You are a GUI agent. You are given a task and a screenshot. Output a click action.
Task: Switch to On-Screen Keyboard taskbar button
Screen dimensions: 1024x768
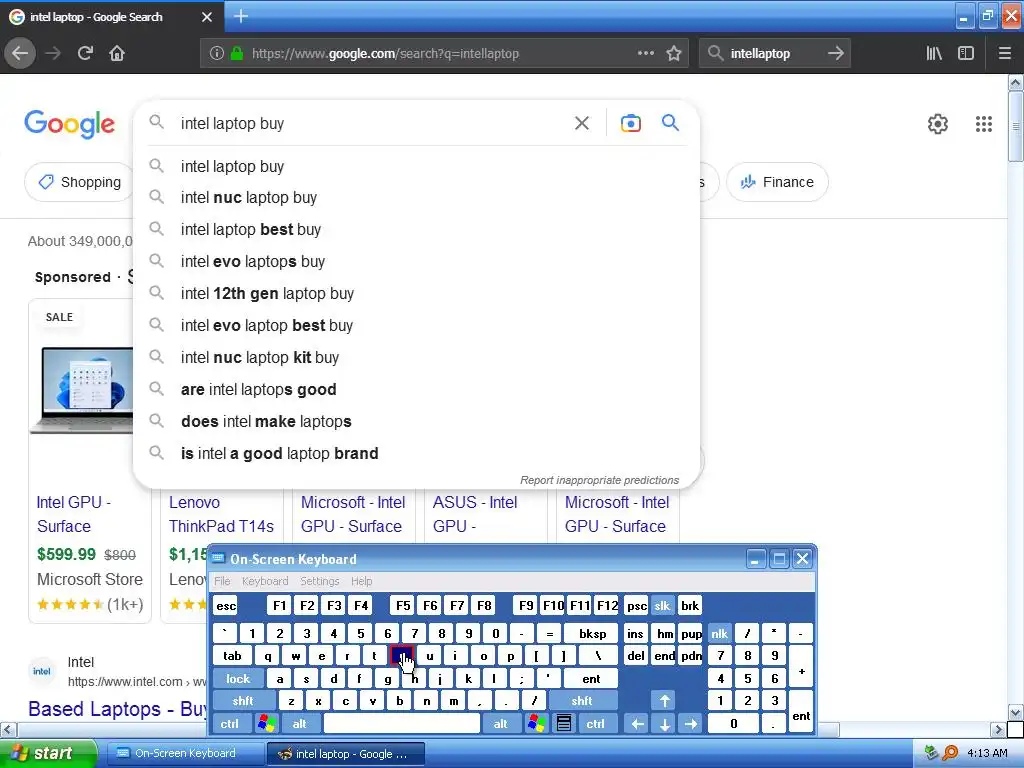185,754
